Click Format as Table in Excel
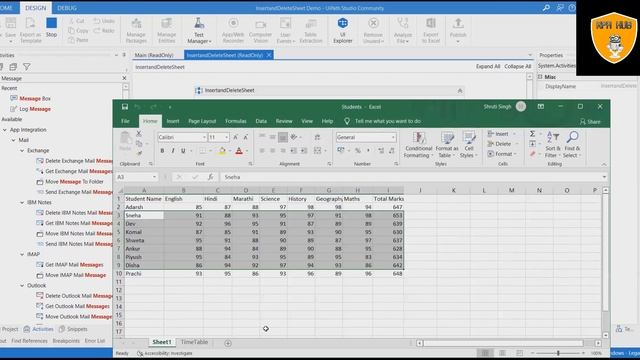Screen dimensions: 640x360 (447, 145)
